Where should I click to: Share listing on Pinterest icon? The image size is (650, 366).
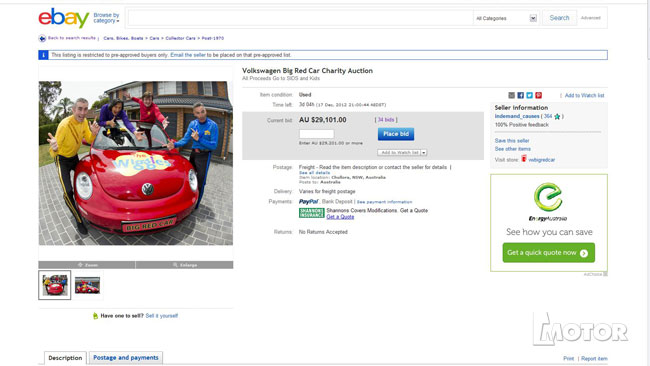coord(538,95)
